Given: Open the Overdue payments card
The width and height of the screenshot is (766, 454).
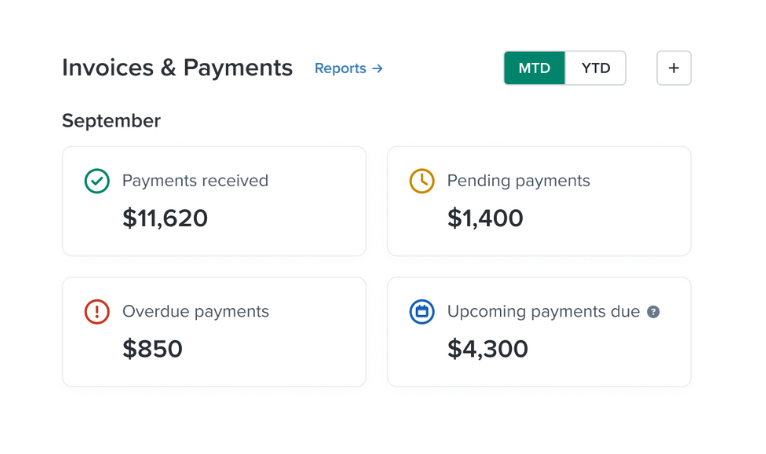Looking at the screenshot, I should click(x=214, y=332).
